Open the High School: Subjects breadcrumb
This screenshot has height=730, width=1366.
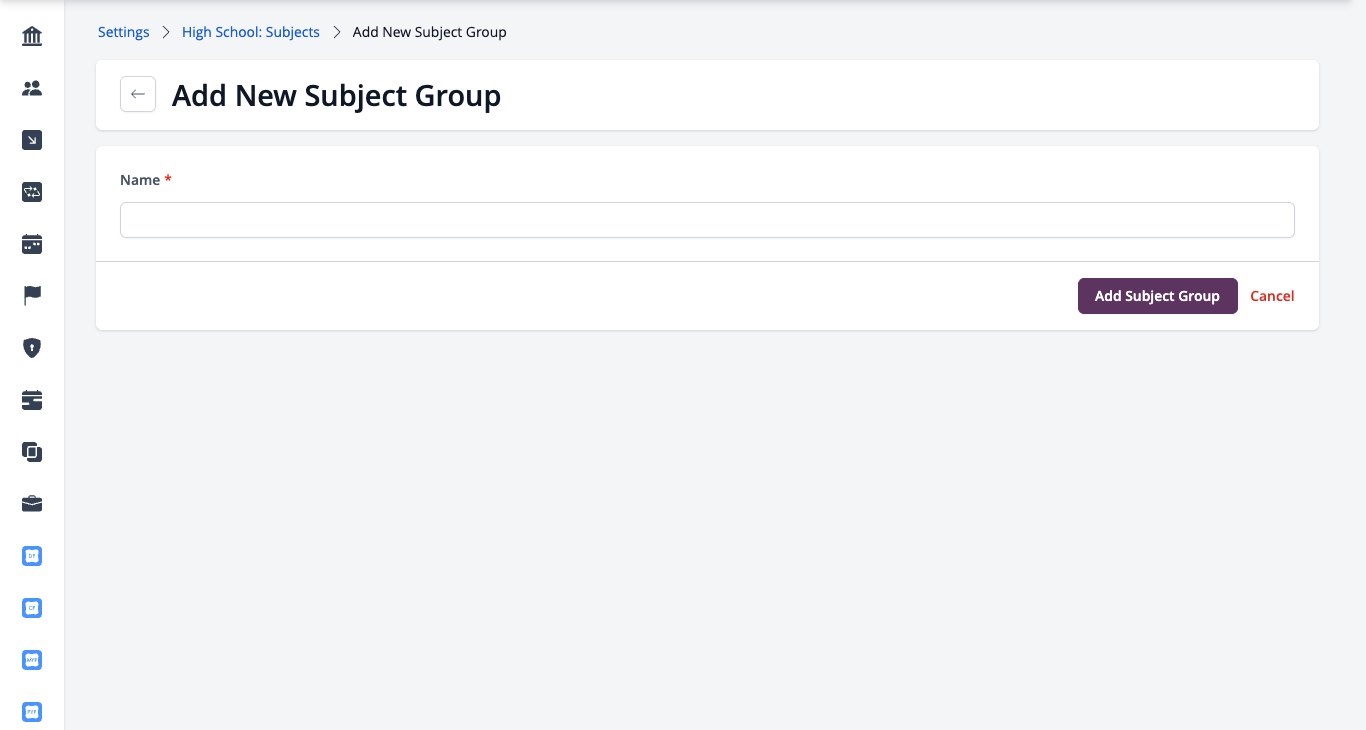251,32
